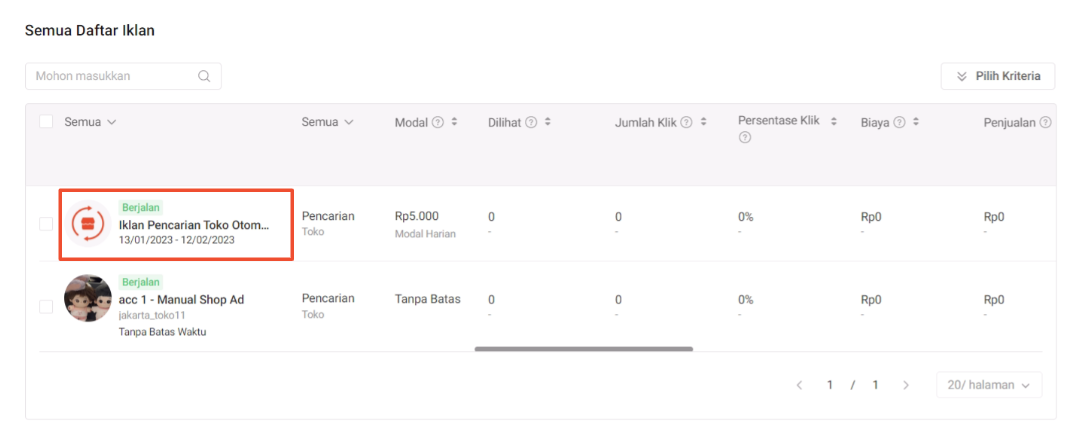Screen dimensions: 1078x435
Task: Open the Dilihat help question icon
Action: (x=531, y=122)
